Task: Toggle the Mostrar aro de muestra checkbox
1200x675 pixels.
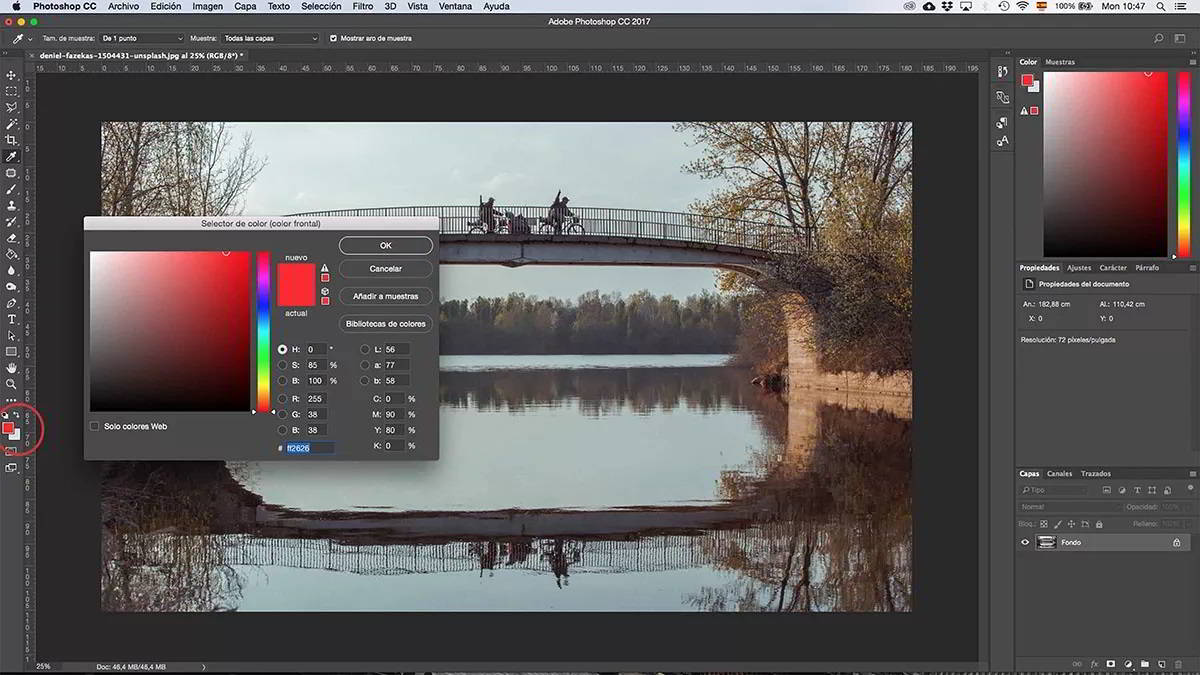Action: point(333,38)
